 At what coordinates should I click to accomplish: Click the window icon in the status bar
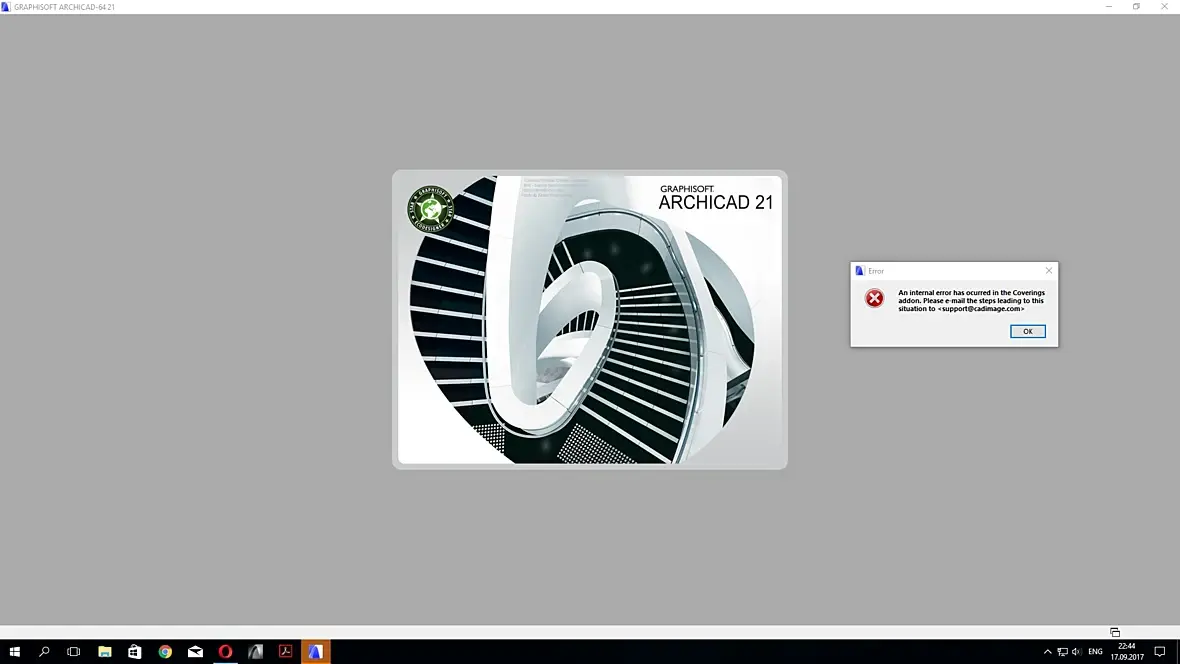point(1115,632)
